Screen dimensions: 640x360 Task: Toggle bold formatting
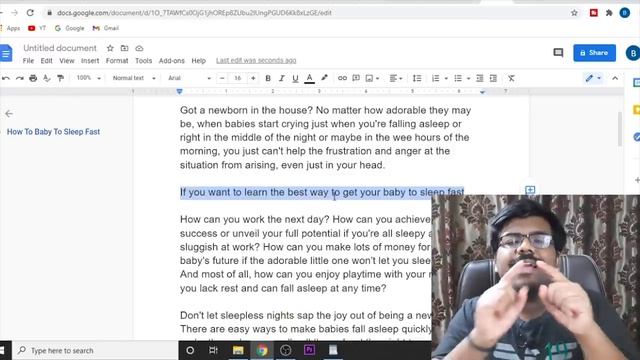click(x=268, y=78)
